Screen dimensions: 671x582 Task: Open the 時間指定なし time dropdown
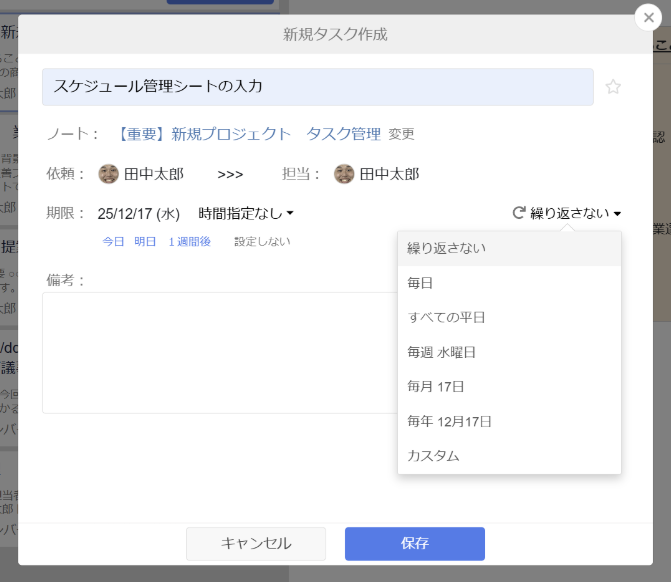(x=246, y=213)
